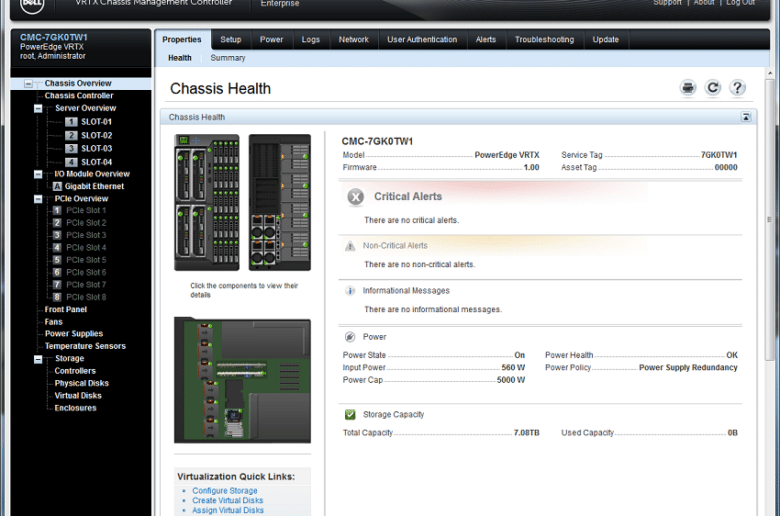Click the PCIe Slot 2 number icon
780x516 pixels.
pos(57,223)
